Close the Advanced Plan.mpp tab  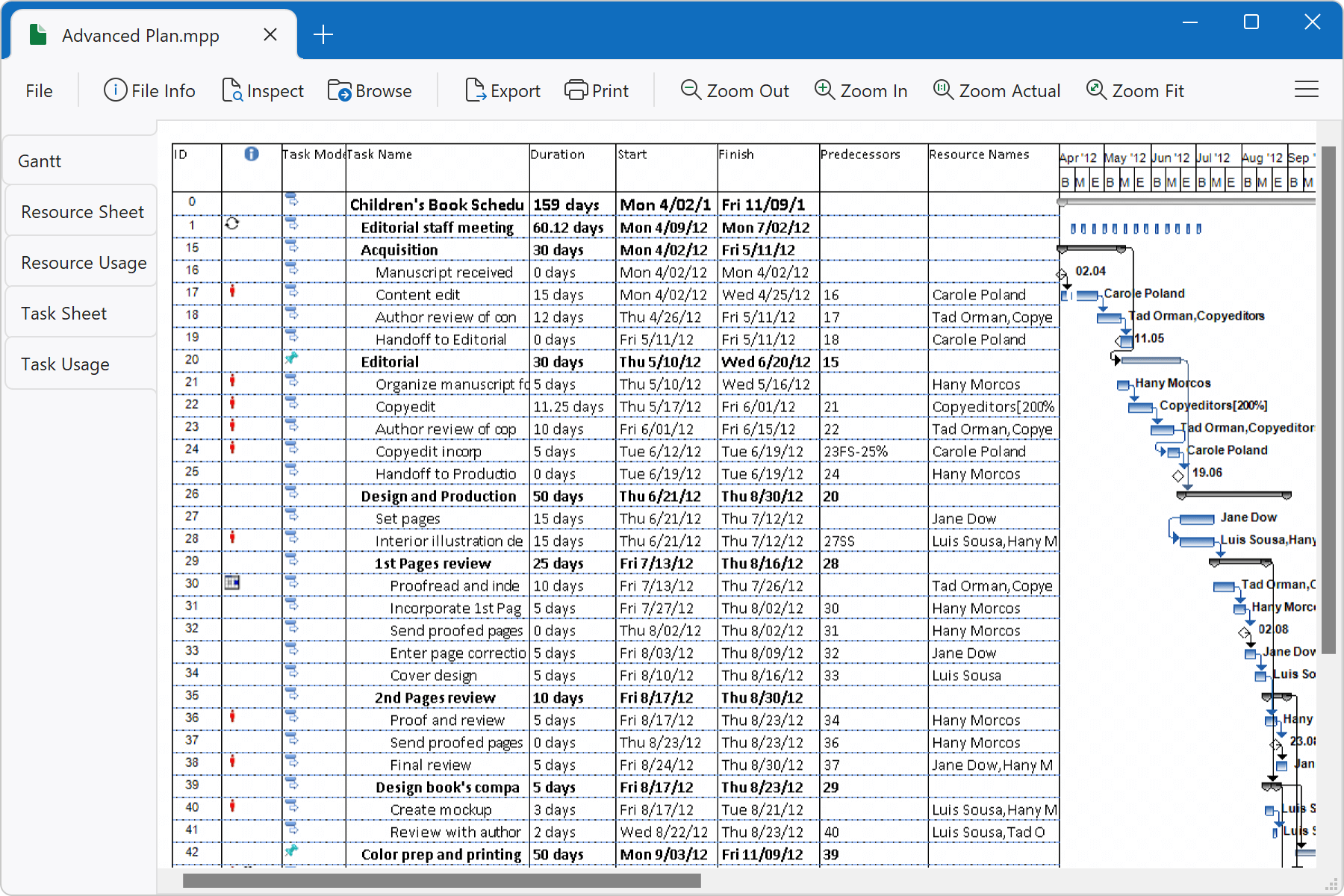(x=270, y=34)
